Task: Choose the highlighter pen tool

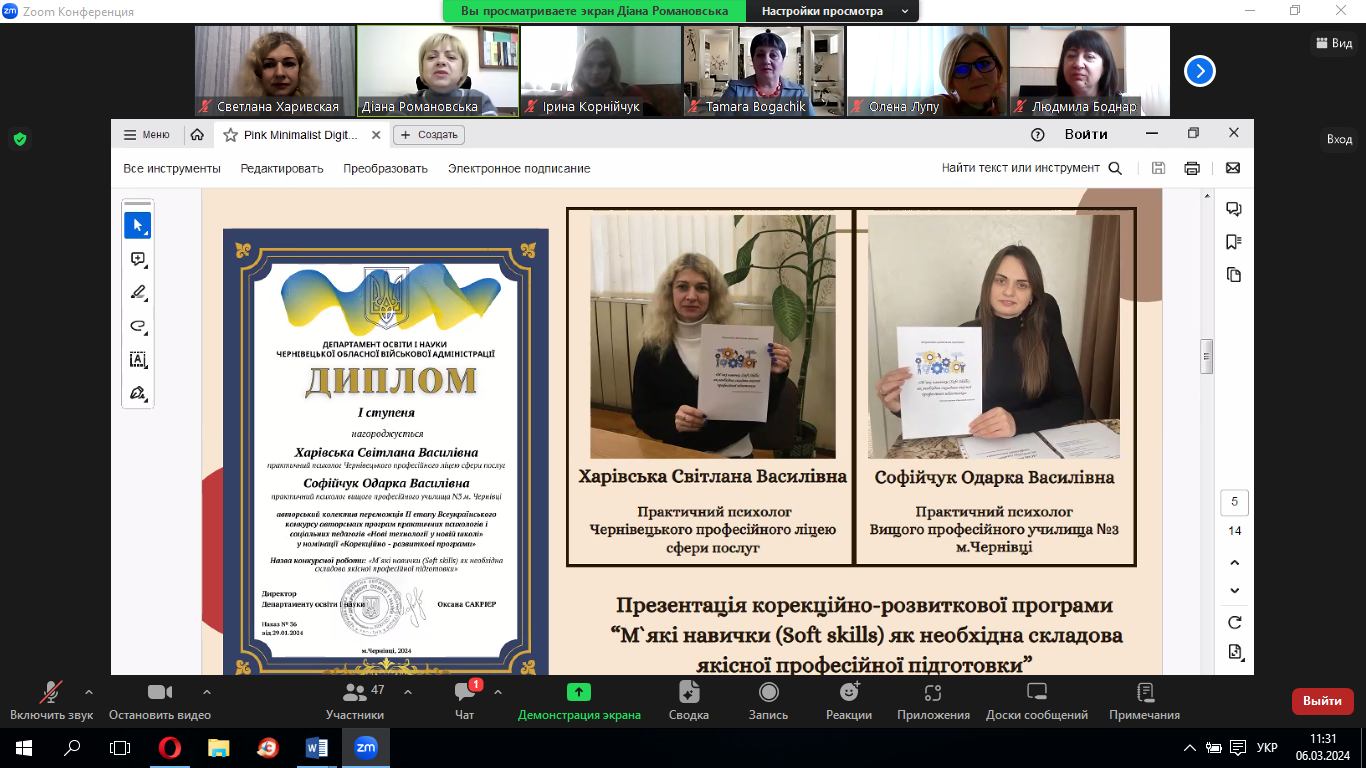Action: point(137,292)
